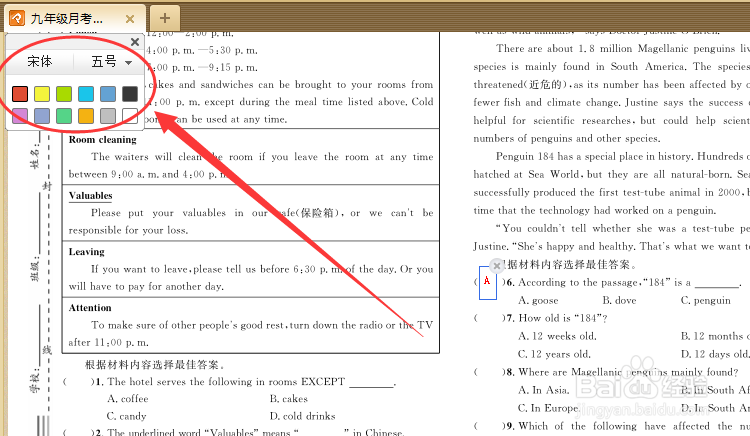Click answer option 'C. penguin'
Image resolution: width=750 pixels, height=436 pixels.
coord(706,300)
